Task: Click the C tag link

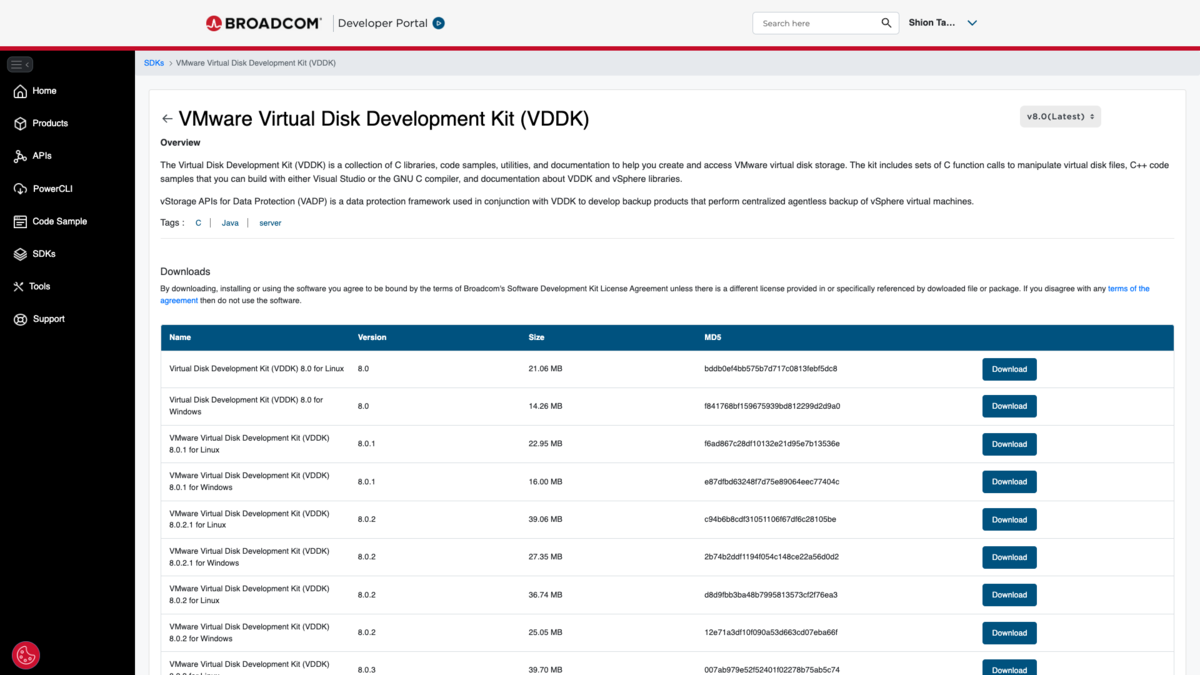Action: [x=198, y=223]
